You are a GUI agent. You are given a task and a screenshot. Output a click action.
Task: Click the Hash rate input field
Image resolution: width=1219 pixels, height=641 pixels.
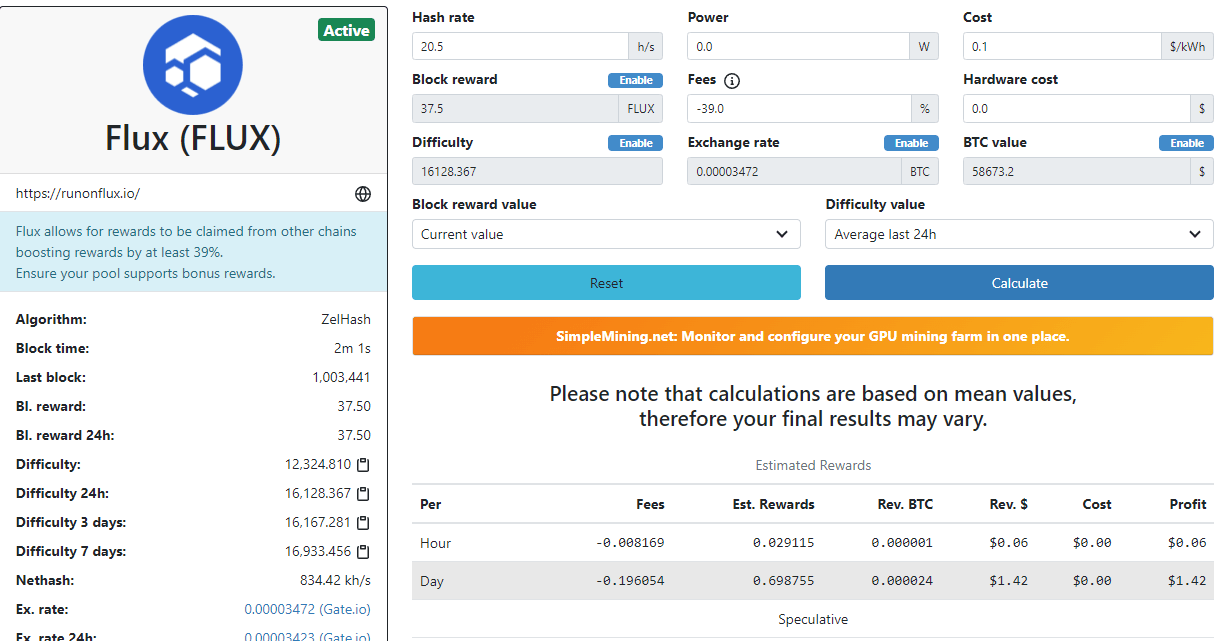(x=519, y=46)
